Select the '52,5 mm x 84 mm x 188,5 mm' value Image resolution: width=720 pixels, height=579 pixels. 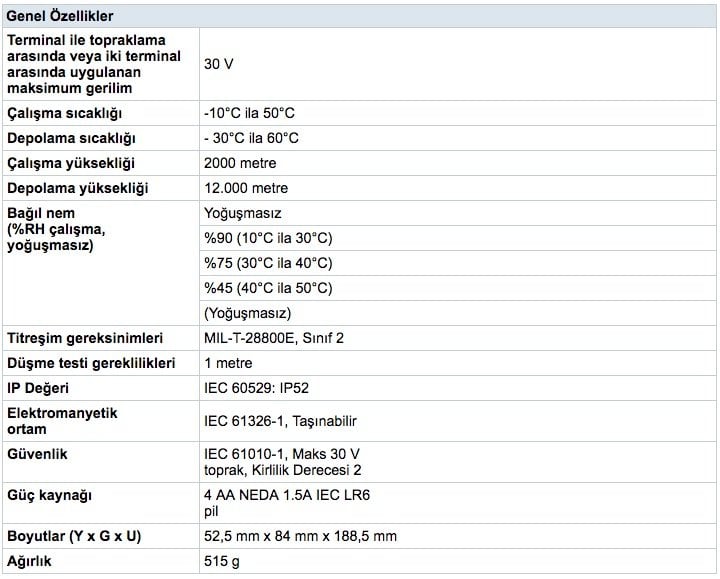pyautogui.click(x=300, y=536)
